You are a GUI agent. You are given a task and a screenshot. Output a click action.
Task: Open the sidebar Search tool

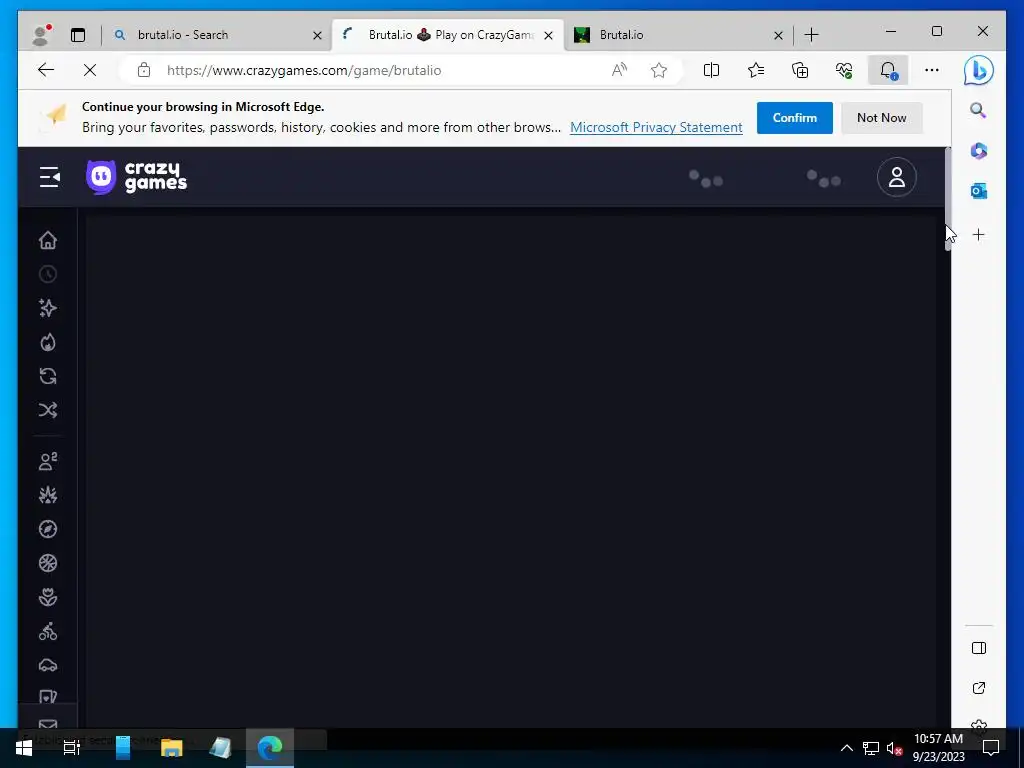click(978, 110)
